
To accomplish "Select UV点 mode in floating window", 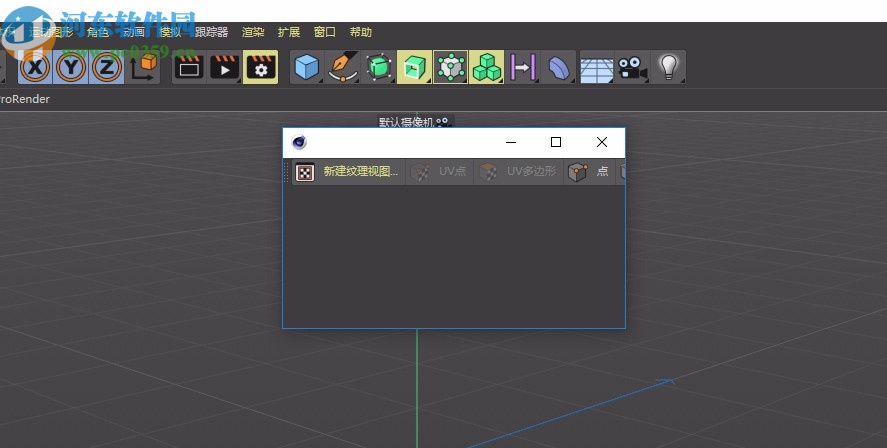I will [x=440, y=171].
